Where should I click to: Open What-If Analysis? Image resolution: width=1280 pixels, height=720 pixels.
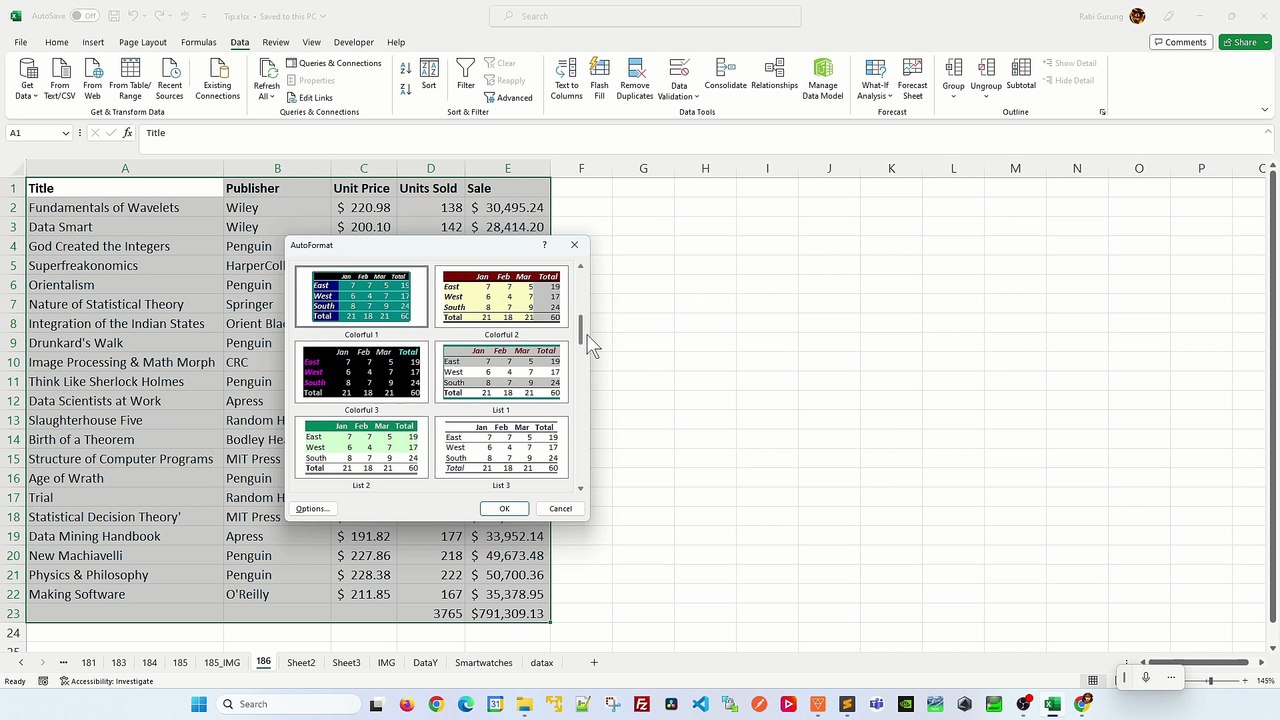pyautogui.click(x=875, y=79)
